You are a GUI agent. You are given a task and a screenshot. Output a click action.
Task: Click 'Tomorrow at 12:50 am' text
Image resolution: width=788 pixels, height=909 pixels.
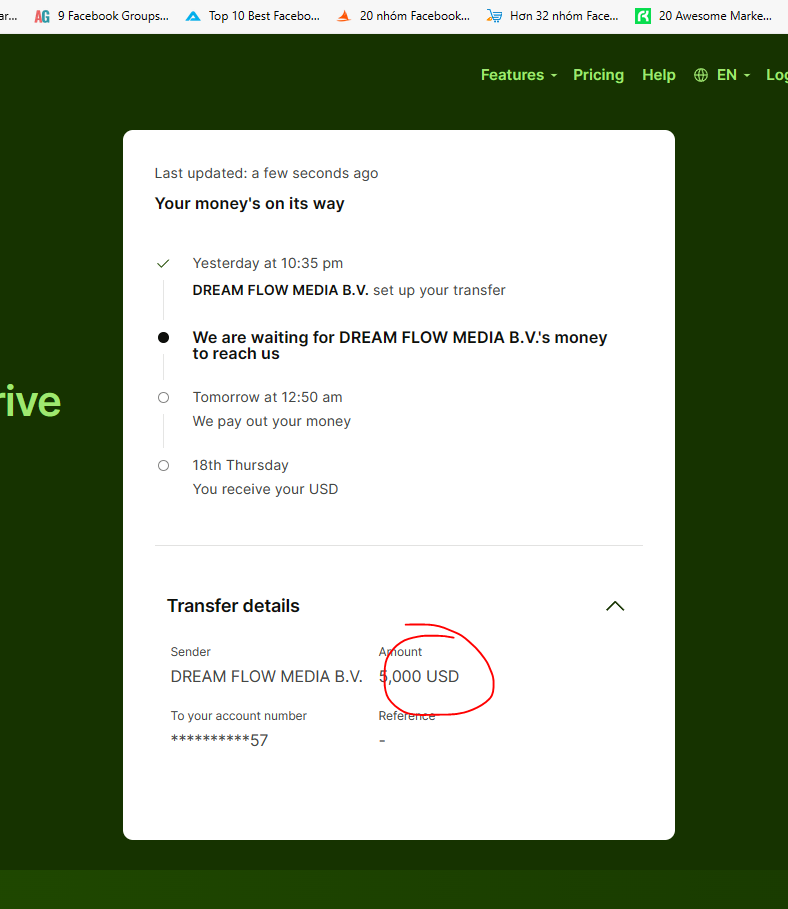tap(267, 397)
